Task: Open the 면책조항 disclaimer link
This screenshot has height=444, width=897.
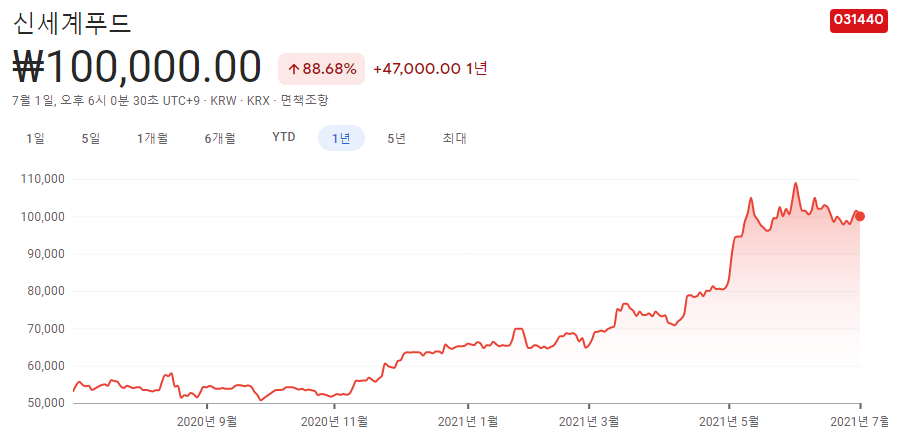Action: point(304,101)
